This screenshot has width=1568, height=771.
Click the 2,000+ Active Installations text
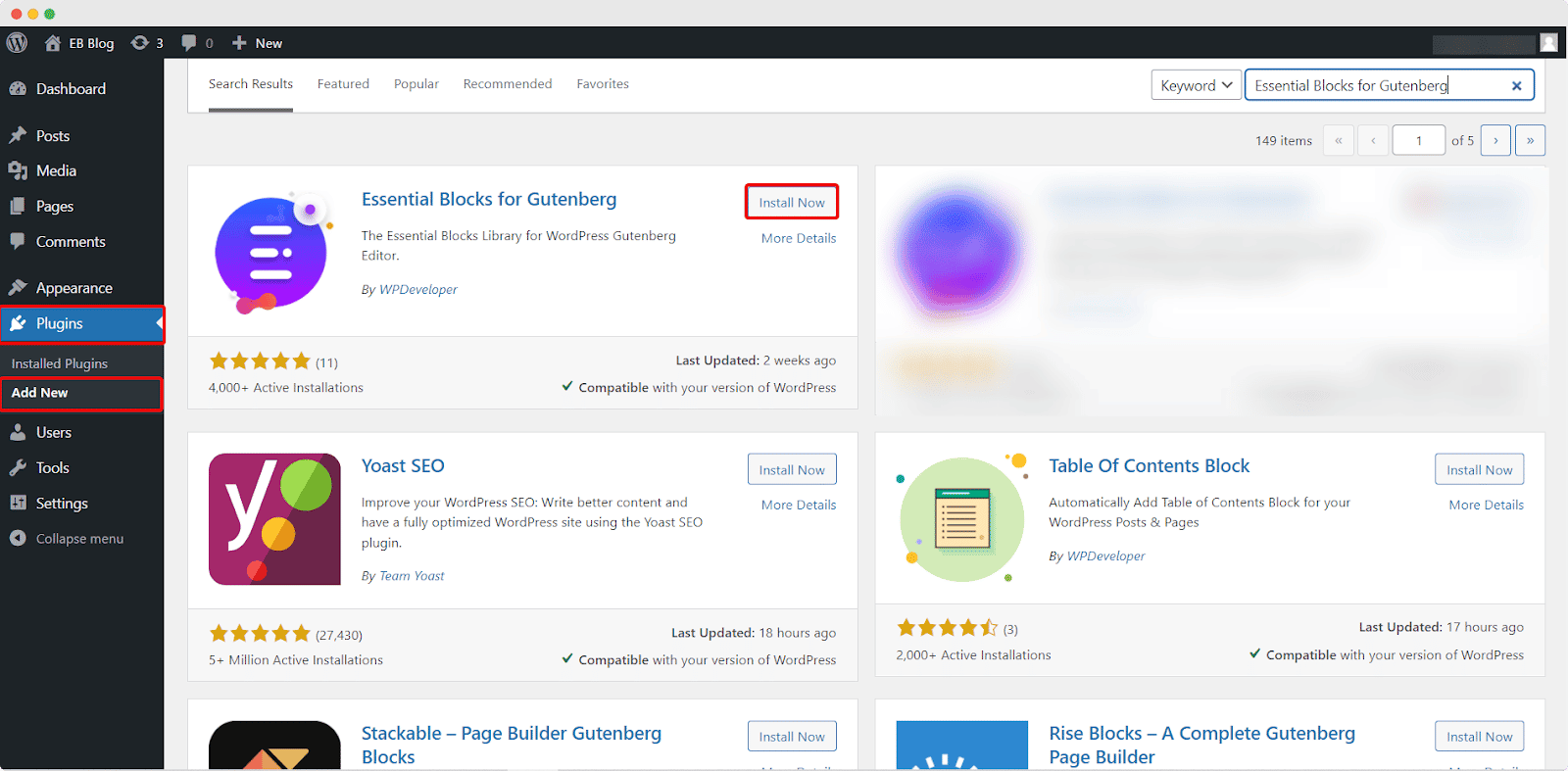(x=973, y=655)
